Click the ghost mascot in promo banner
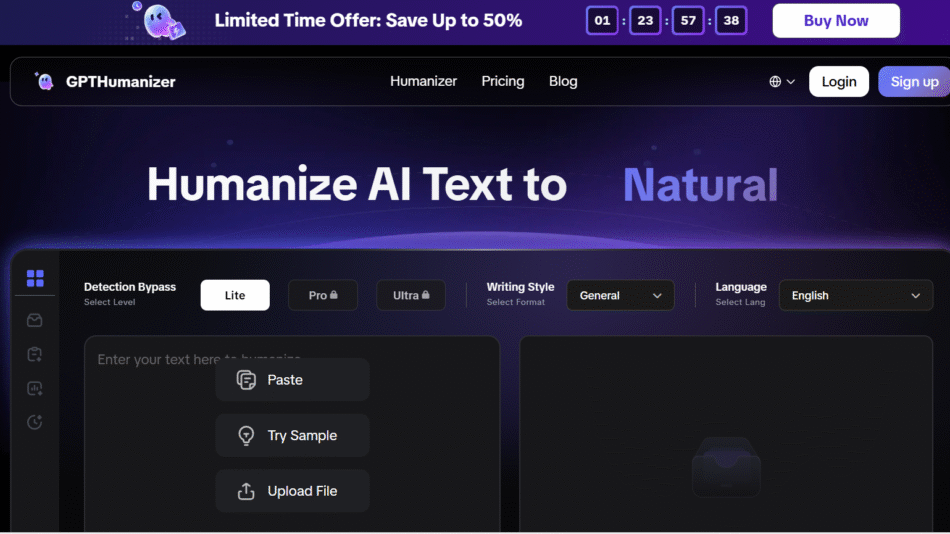The width and height of the screenshot is (950, 534). click(160, 20)
